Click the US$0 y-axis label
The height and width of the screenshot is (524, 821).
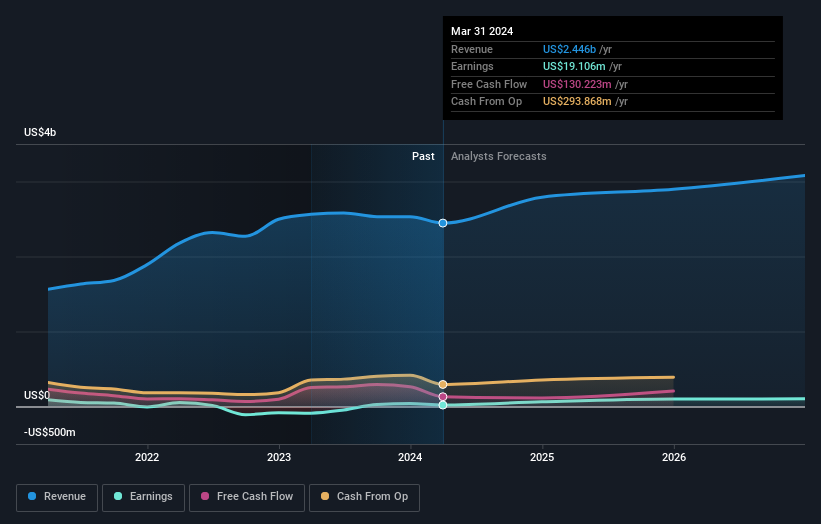(37, 395)
